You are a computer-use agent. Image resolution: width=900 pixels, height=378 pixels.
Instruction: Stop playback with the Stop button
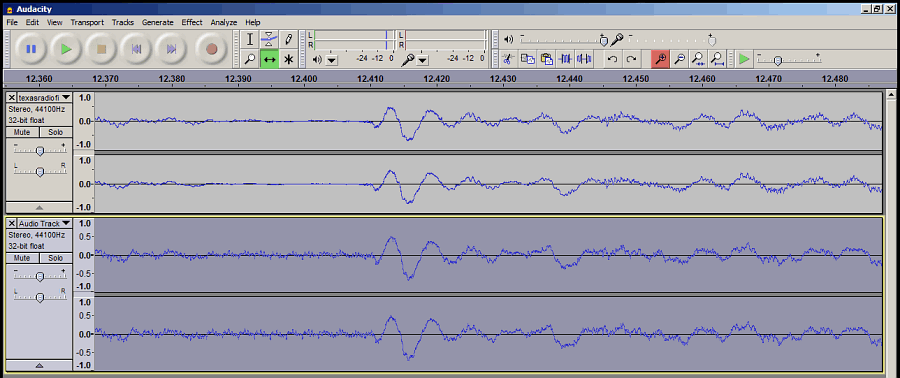click(x=102, y=49)
